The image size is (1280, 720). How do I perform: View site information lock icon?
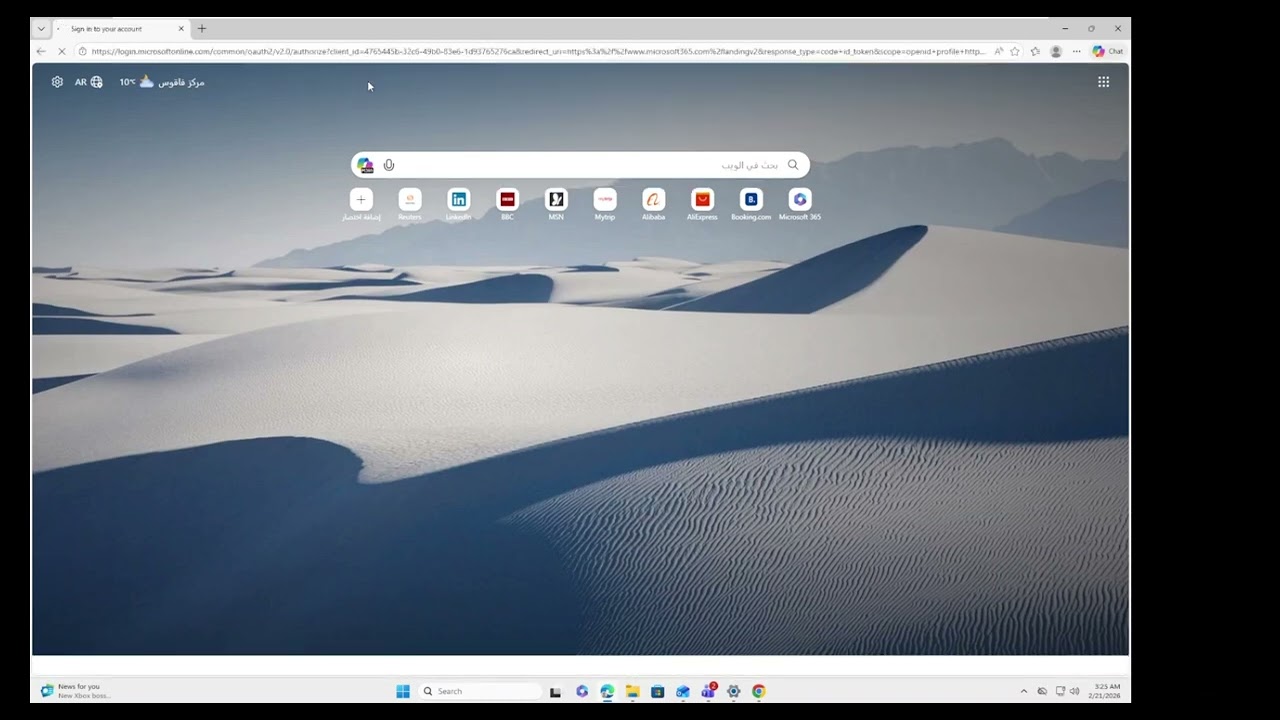pyautogui.click(x=83, y=51)
